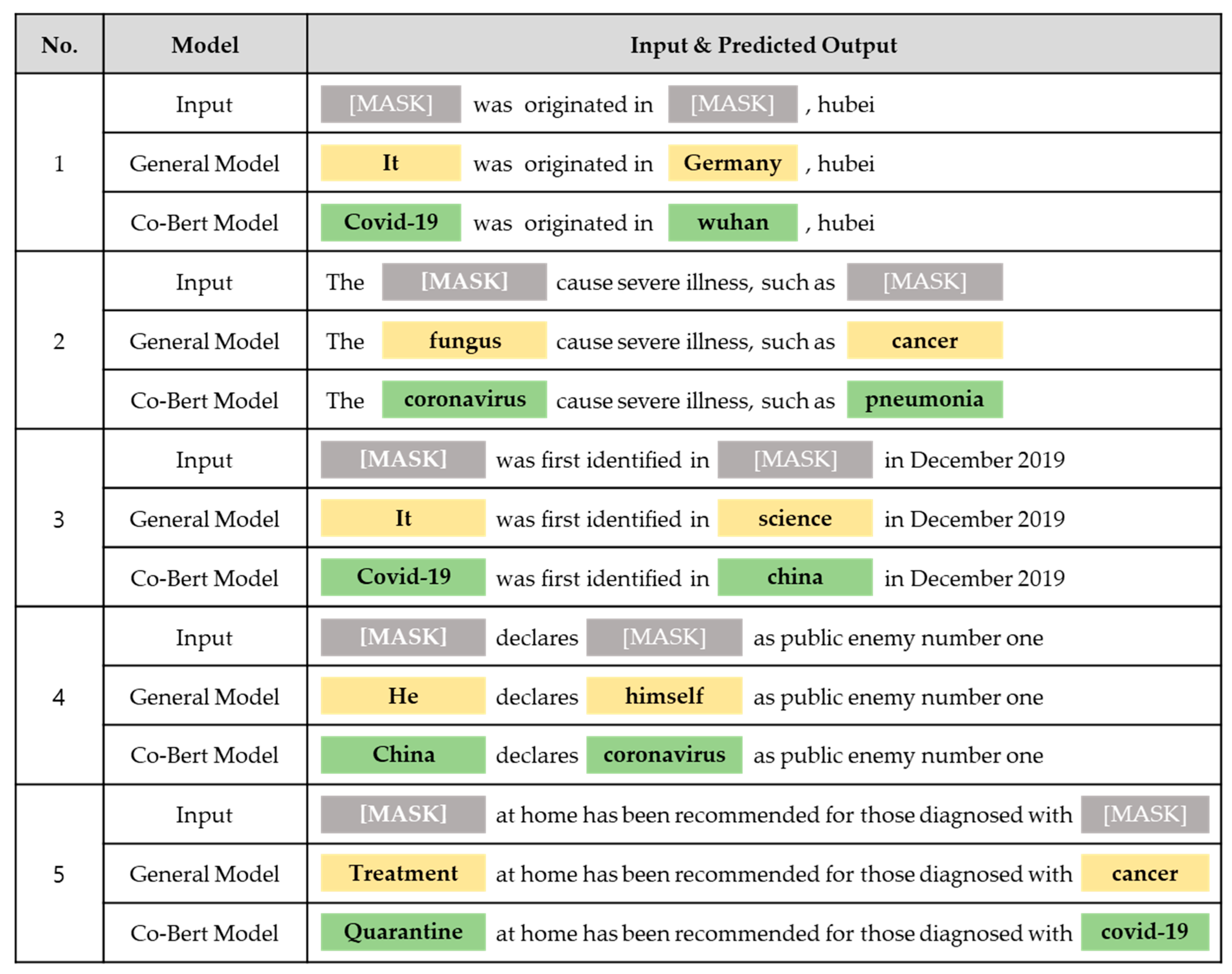Click the 'Input & Predicted Output' header cell

763,45
